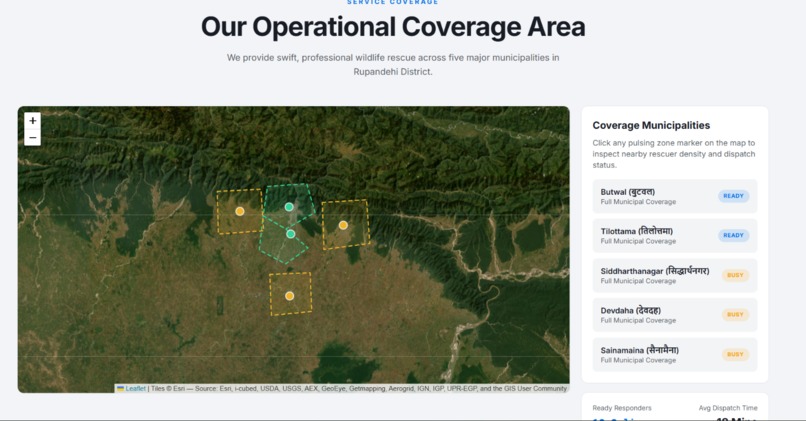Select the Butwal municipality card
This screenshot has width=806, height=421.
pyautogui.click(x=674, y=196)
